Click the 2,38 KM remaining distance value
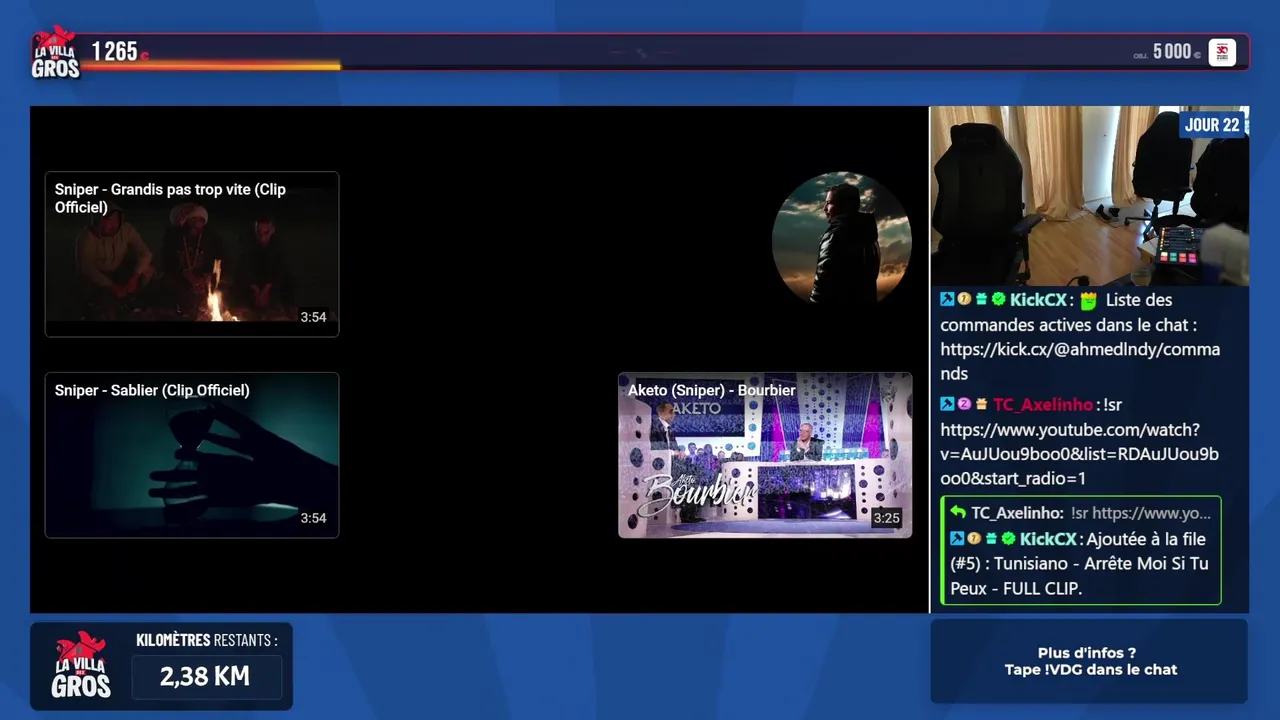The image size is (1280, 720). [205, 677]
